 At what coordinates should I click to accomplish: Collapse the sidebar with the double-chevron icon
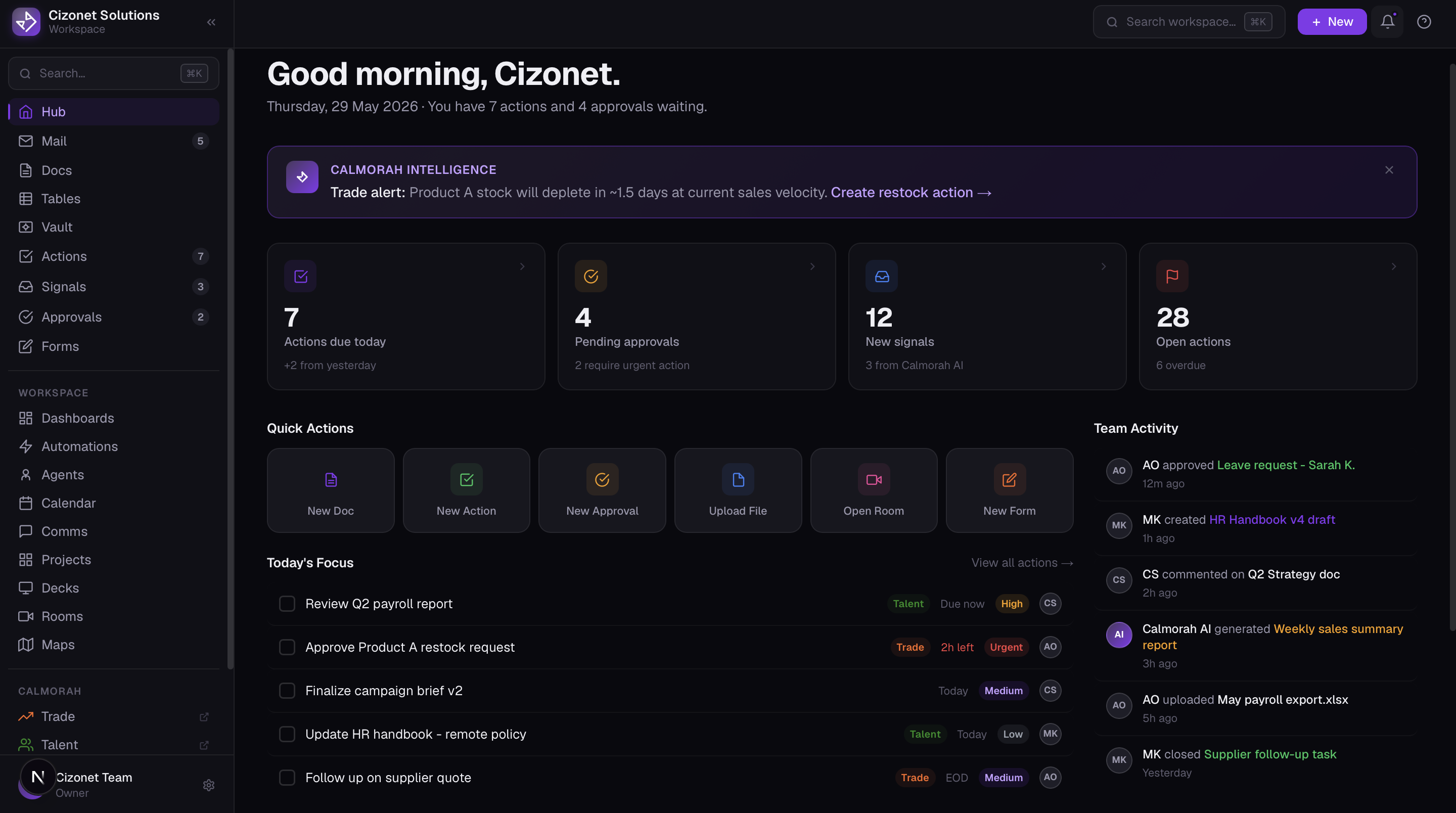(211, 22)
